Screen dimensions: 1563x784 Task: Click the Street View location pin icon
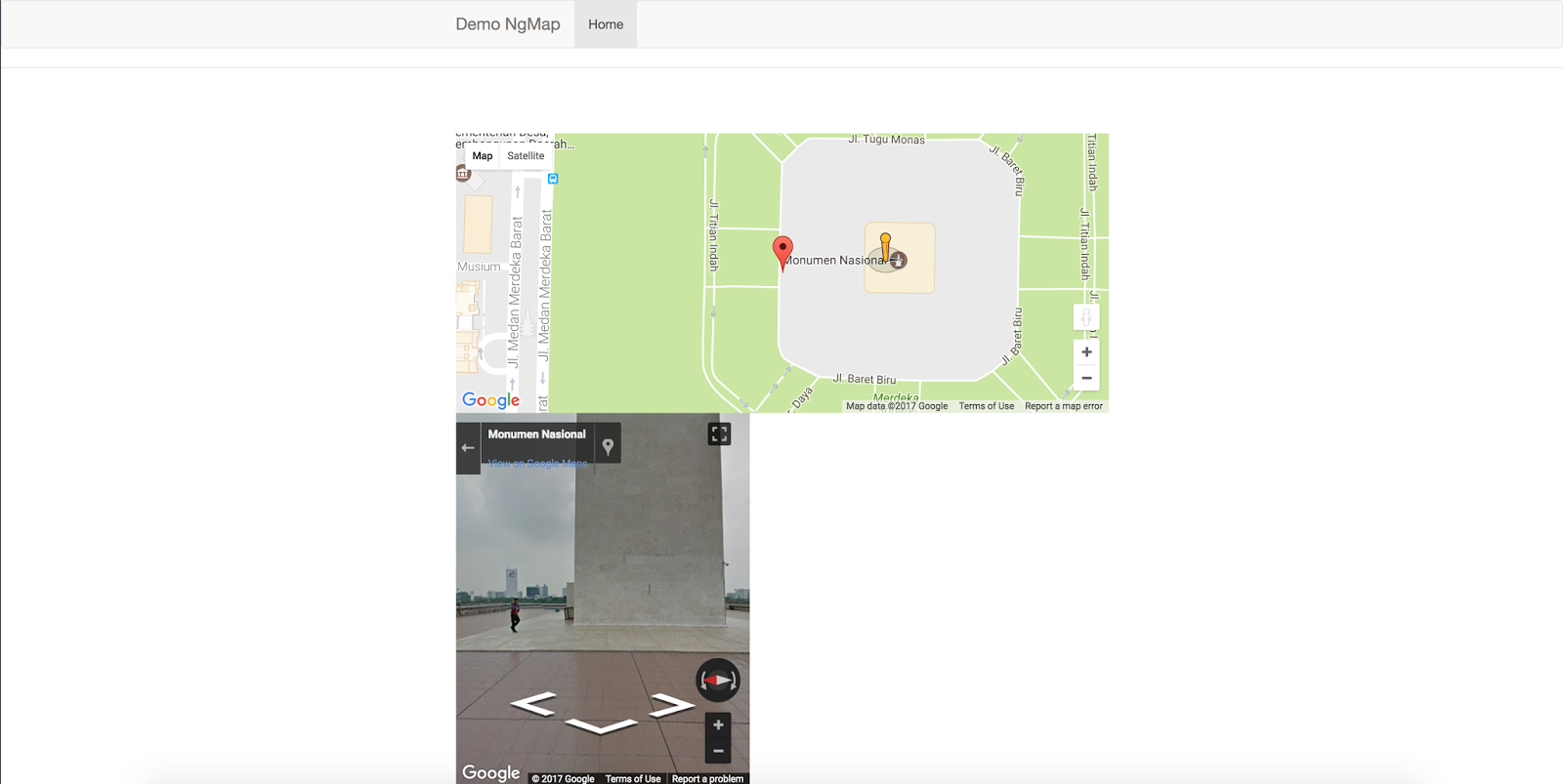[x=608, y=446]
